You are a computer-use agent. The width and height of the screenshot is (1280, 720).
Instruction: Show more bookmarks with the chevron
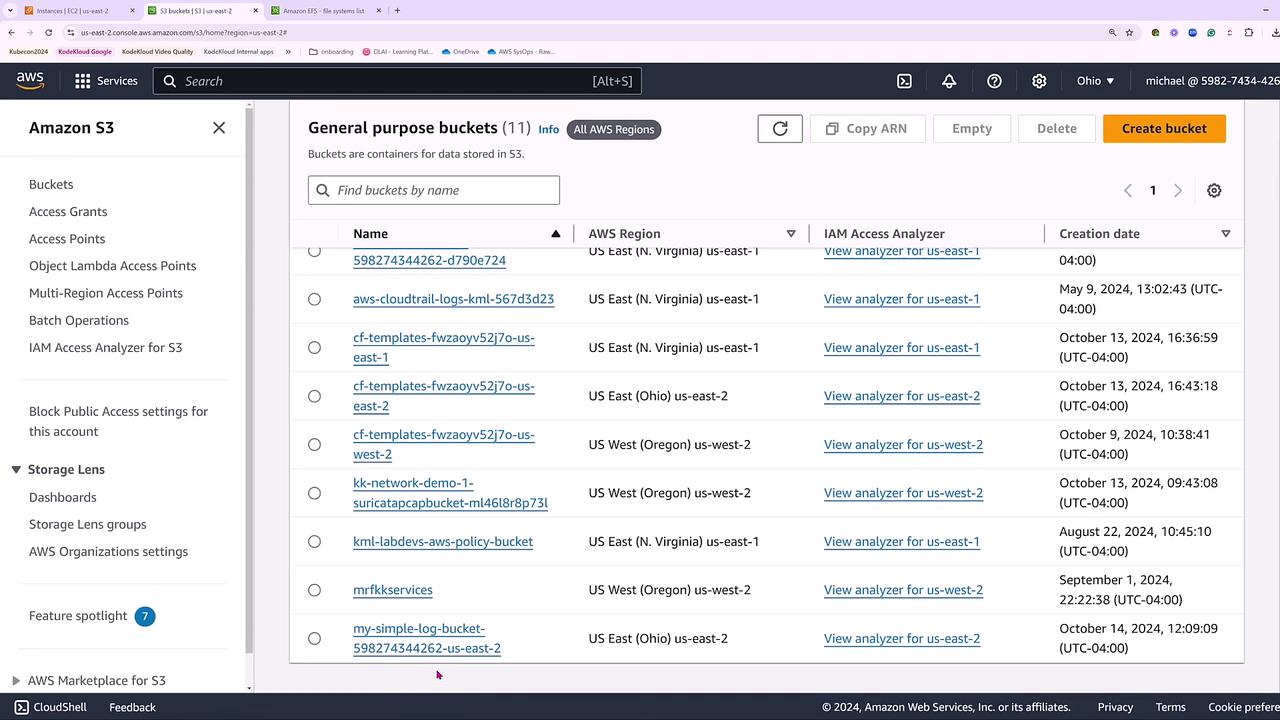click(288, 51)
